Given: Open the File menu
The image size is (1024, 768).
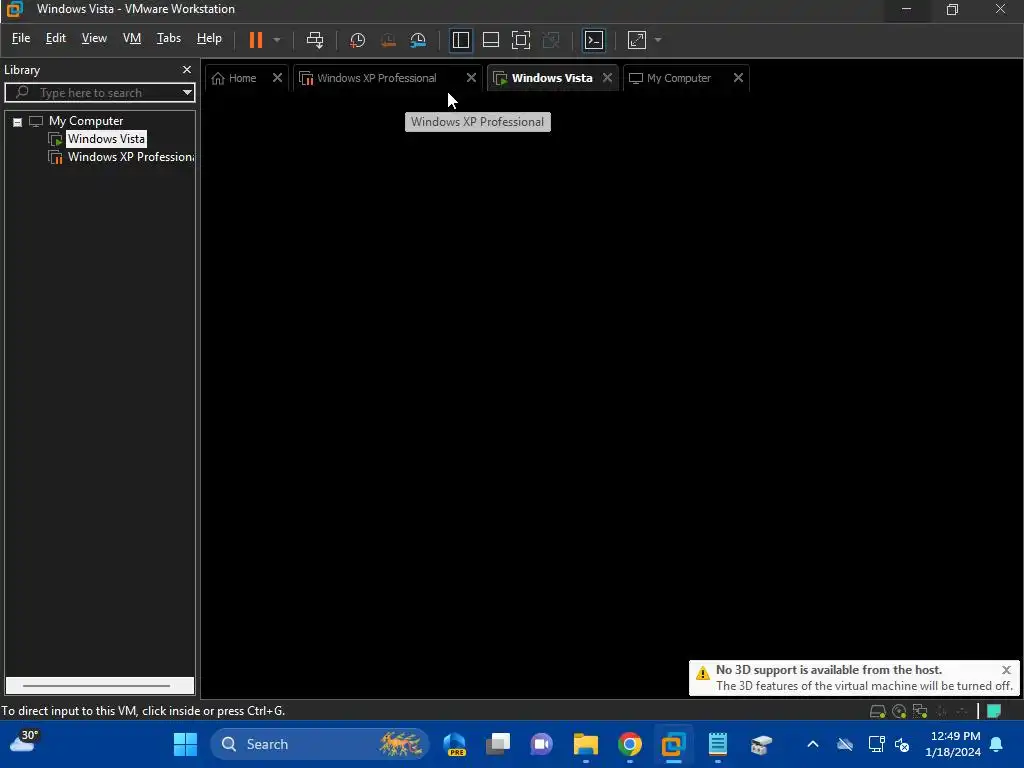Looking at the screenshot, I should (21, 38).
